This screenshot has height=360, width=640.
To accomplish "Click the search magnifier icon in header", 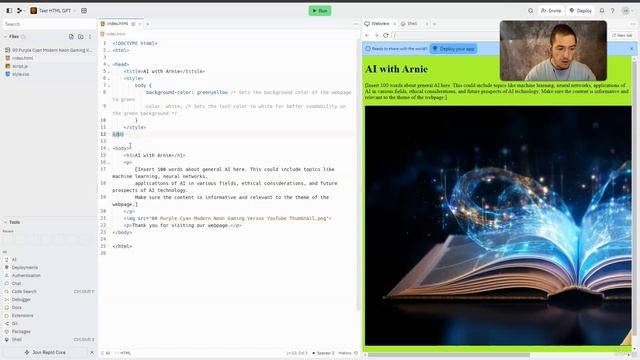I will (530, 11).
